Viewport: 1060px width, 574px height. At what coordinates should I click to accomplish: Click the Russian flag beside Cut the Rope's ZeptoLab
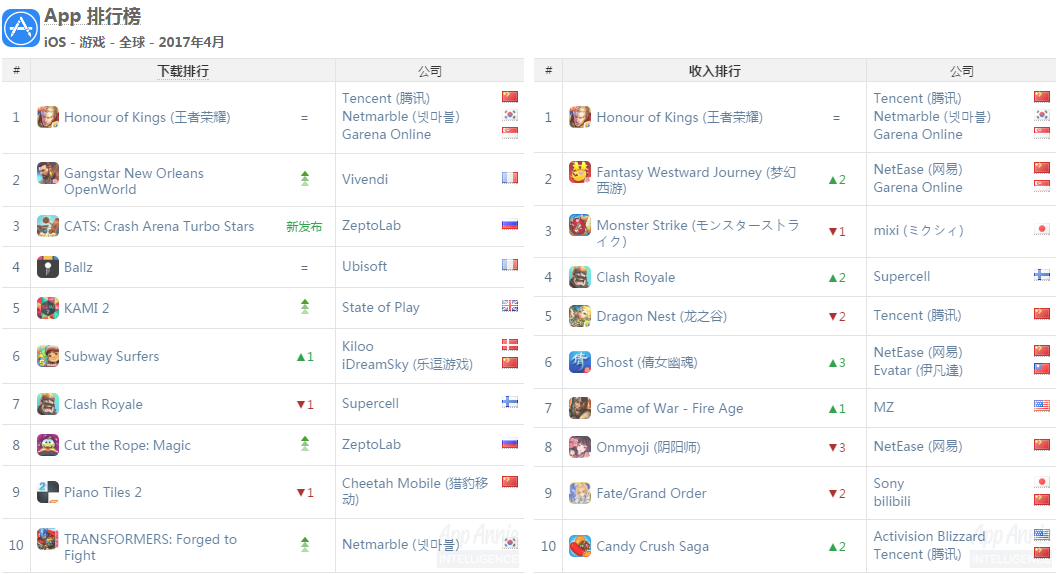[510, 444]
